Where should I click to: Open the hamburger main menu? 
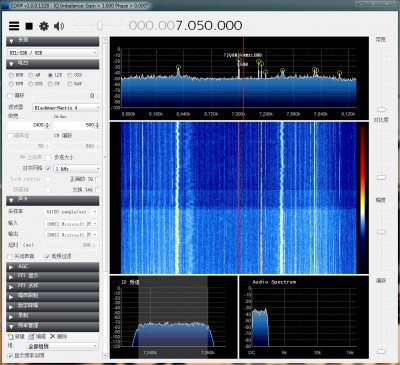14,26
